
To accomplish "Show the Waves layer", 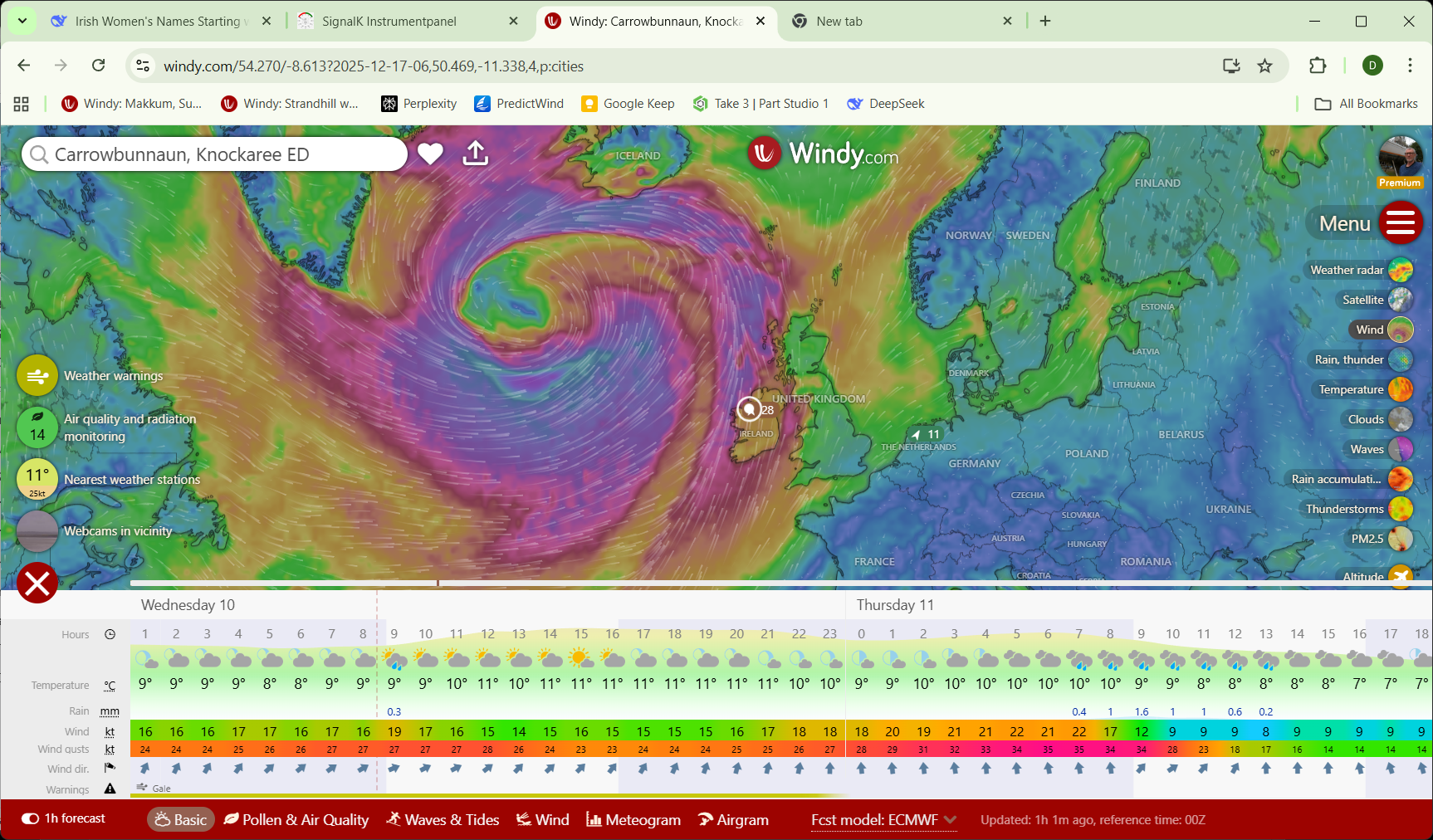I will click(1401, 449).
